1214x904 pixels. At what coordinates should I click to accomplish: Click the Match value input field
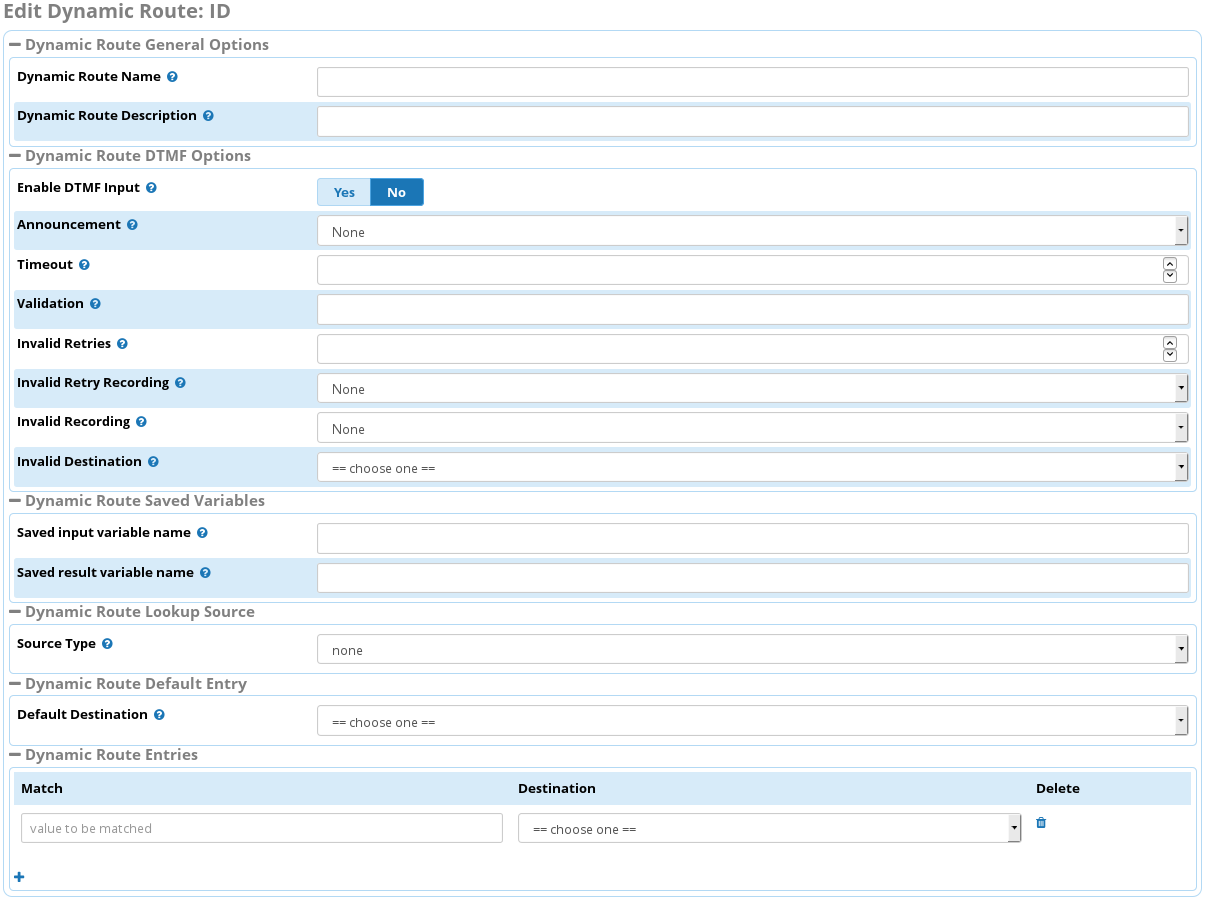point(261,828)
